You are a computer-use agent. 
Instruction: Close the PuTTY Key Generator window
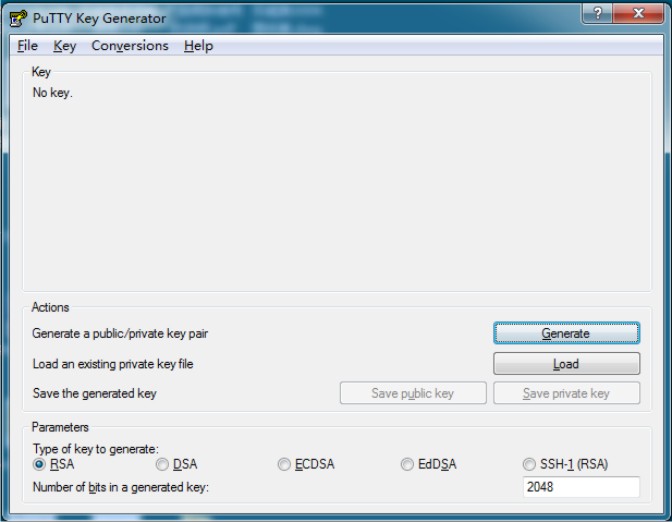[x=638, y=14]
